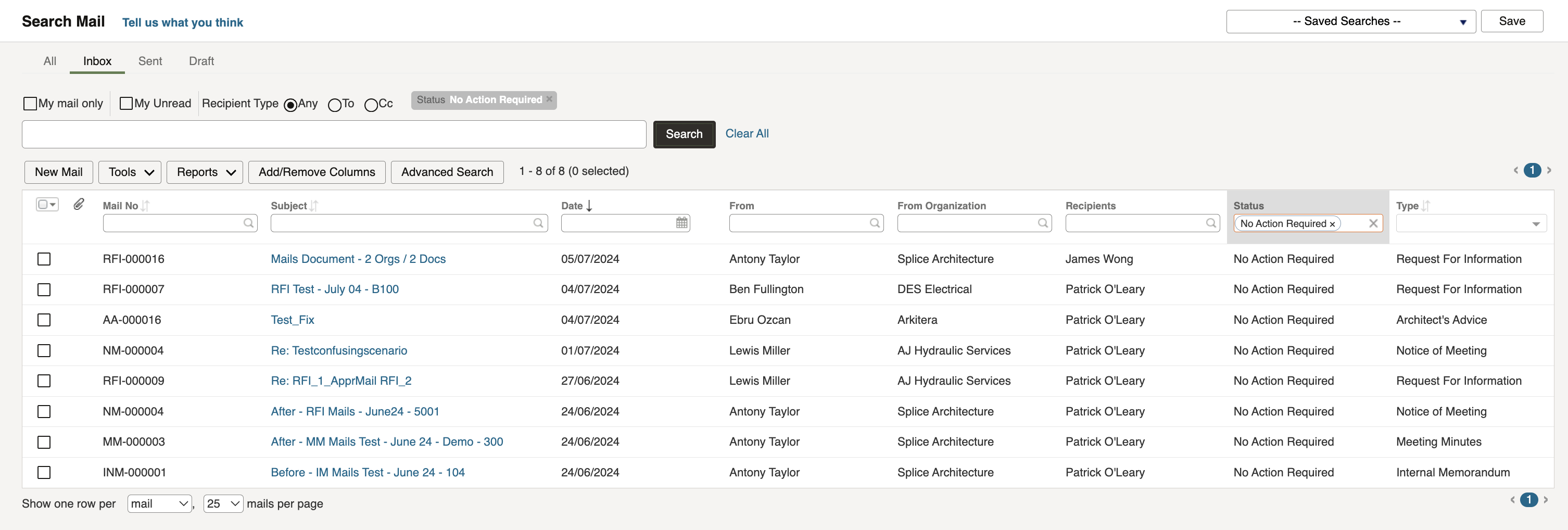Open the Saved Searches dropdown
The width and height of the screenshot is (1568, 530).
1351,21
